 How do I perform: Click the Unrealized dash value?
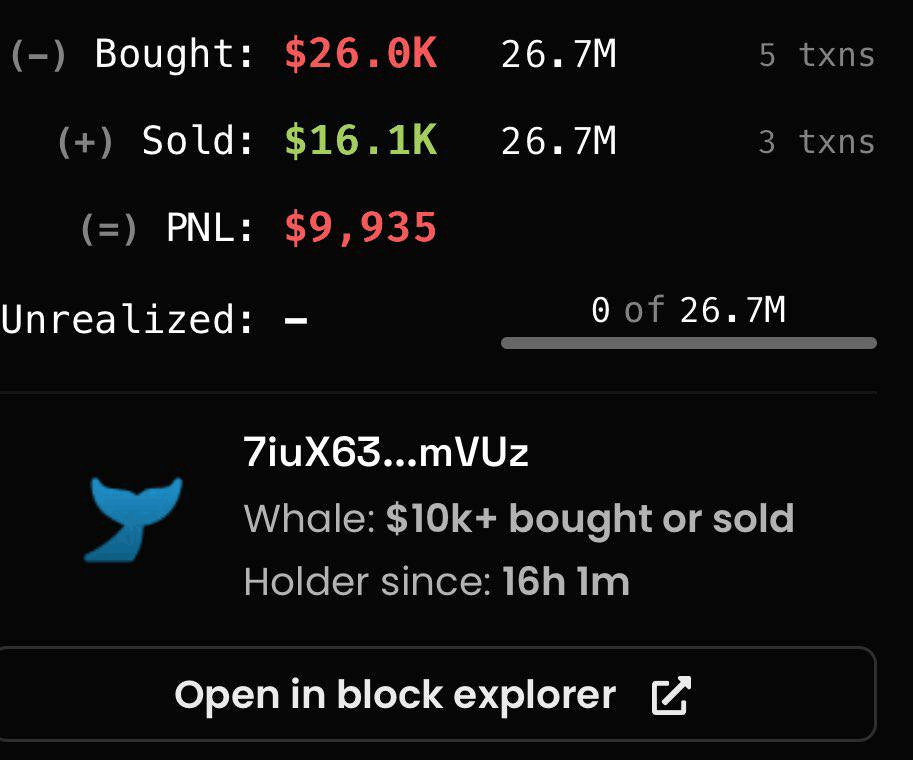(296, 320)
